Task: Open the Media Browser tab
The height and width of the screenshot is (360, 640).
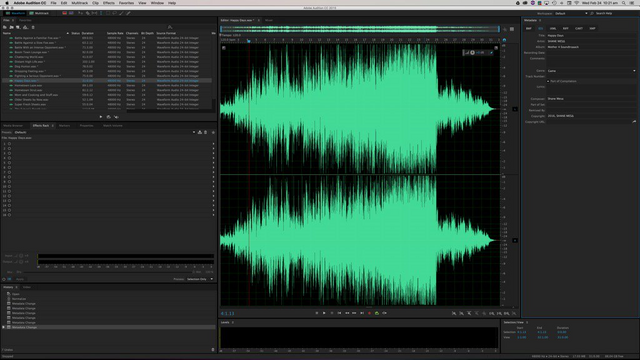Action: point(13,126)
